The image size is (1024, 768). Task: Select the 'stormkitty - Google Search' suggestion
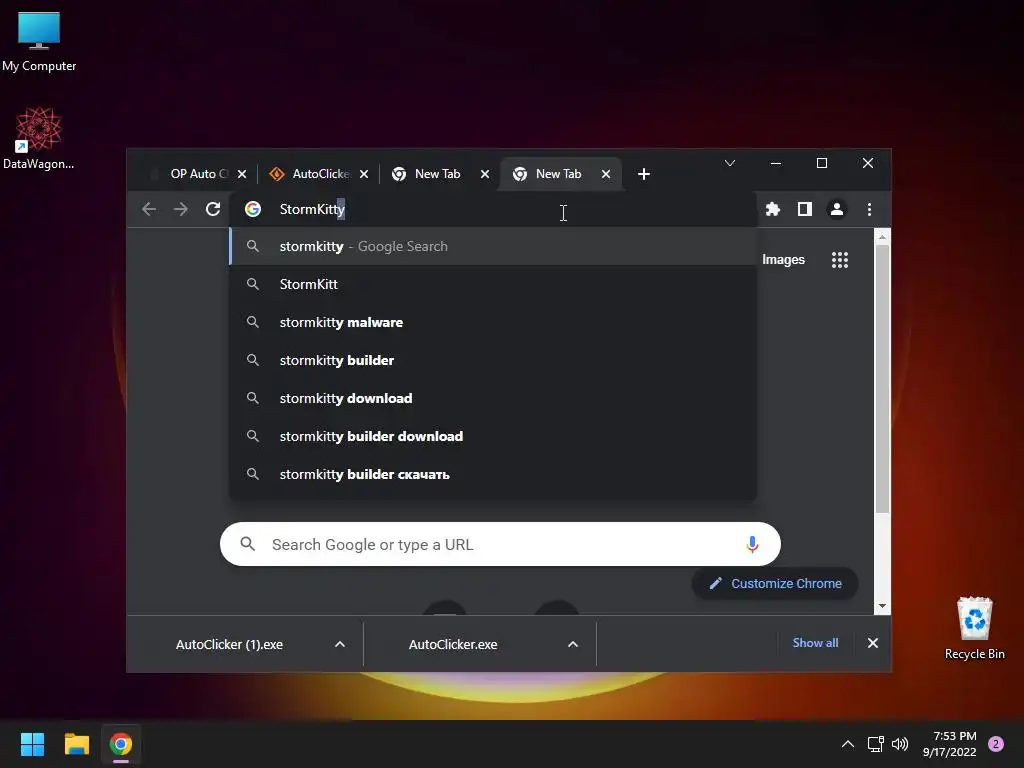click(x=493, y=246)
